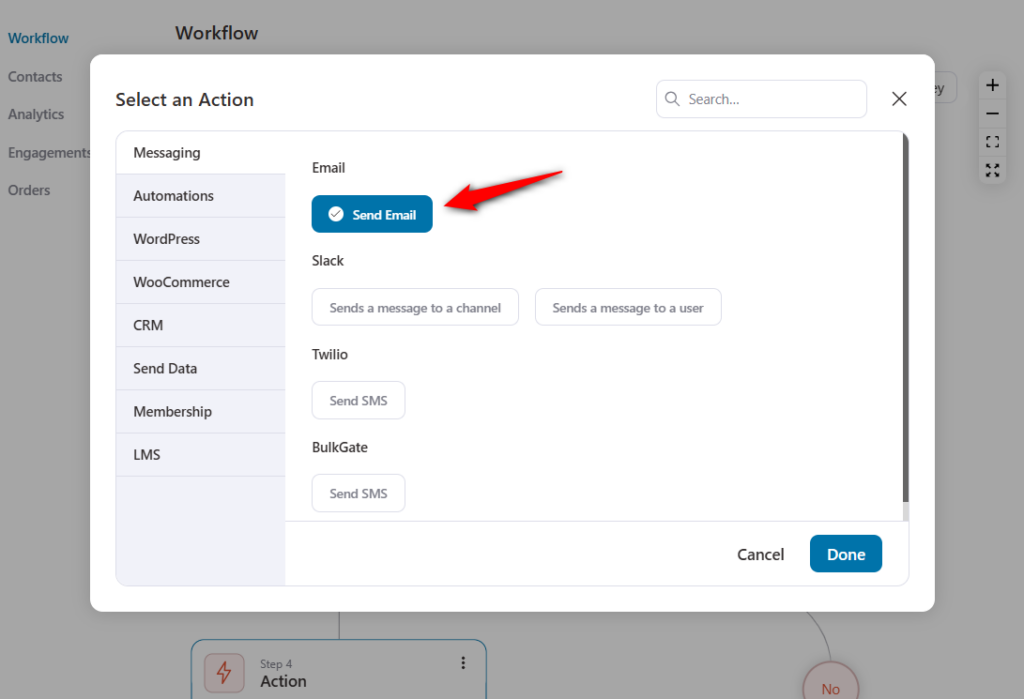Click the magnifier icon in search box
Viewport: 1024px width, 699px height.
(x=673, y=99)
